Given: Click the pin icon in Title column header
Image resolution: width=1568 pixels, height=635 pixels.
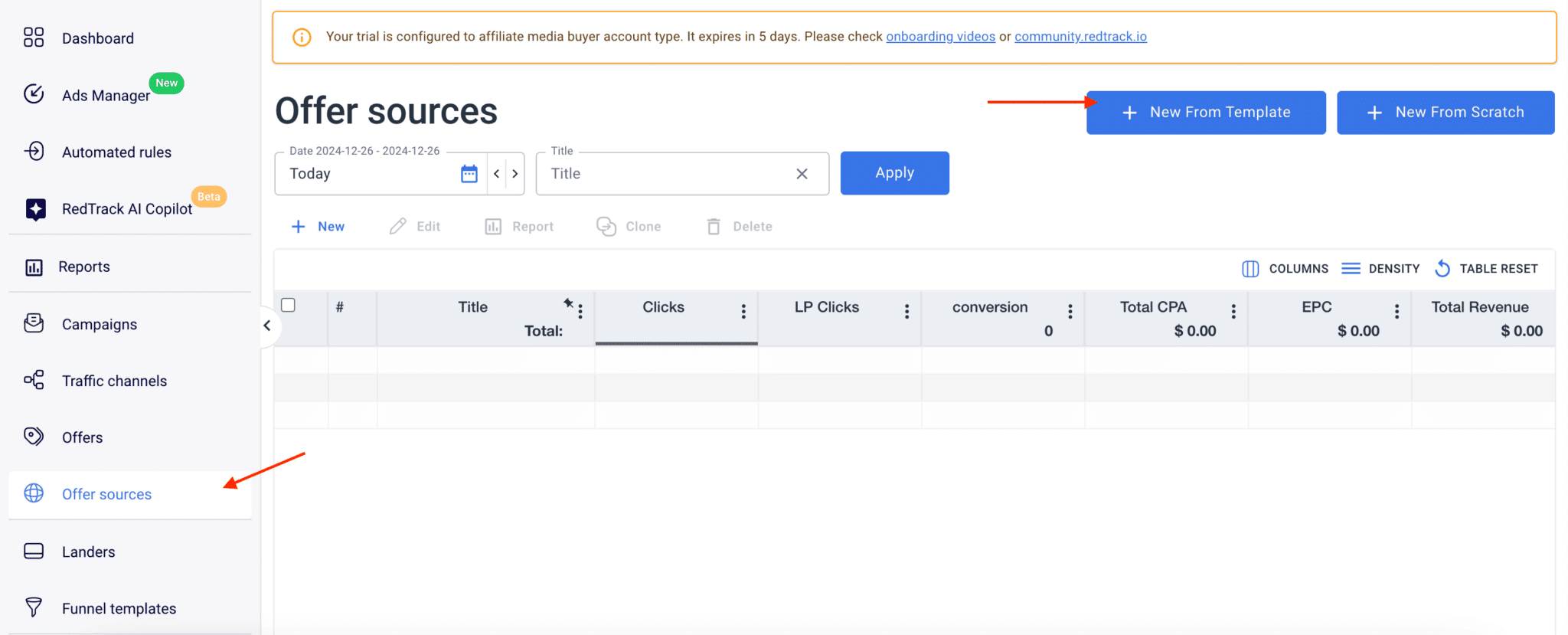Looking at the screenshot, I should [x=568, y=303].
